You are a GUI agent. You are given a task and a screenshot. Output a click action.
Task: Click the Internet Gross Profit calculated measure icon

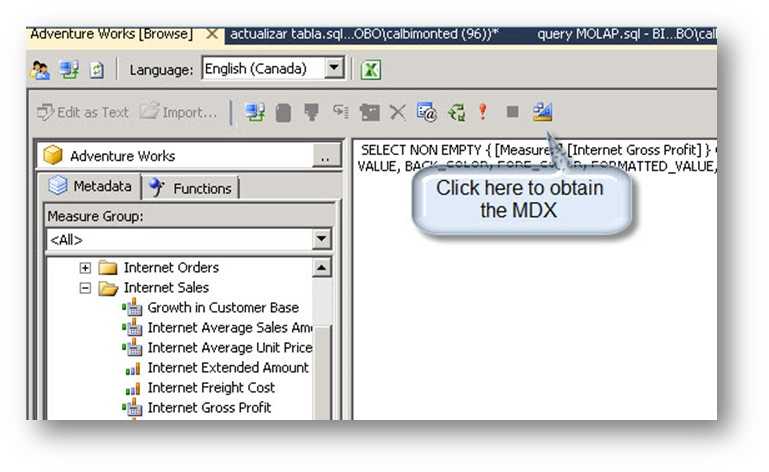coord(132,408)
